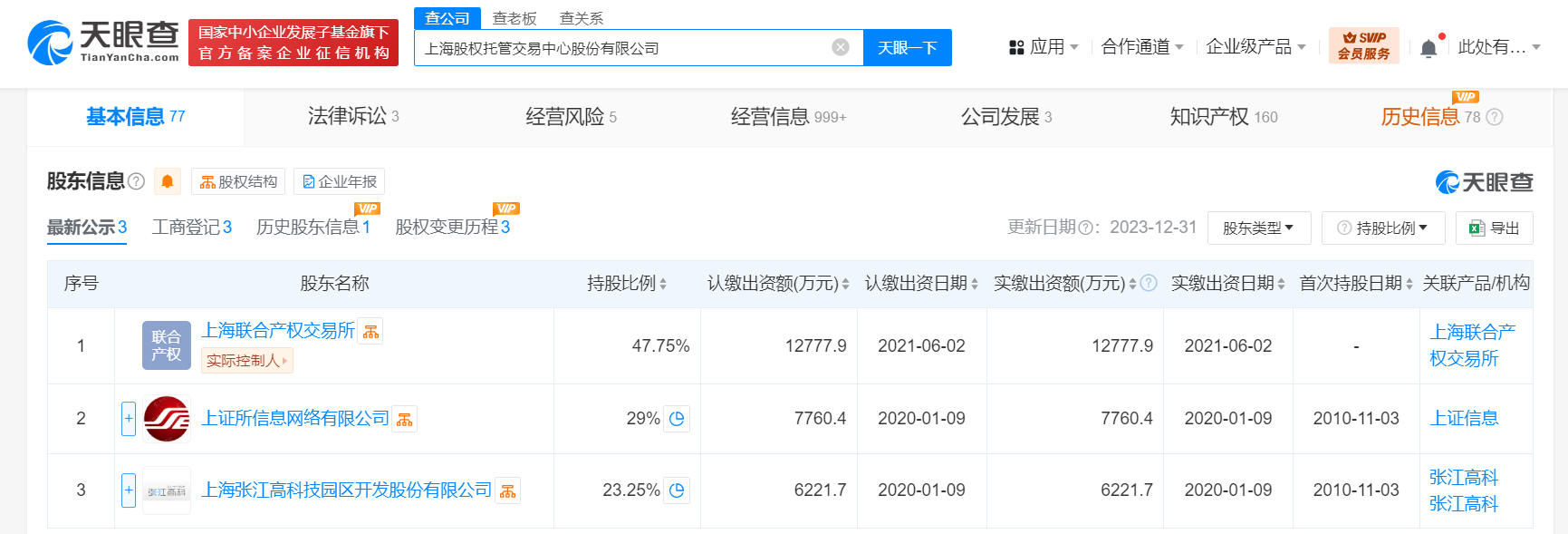Open the 股东类型 dropdown filter
1568x534 pixels.
pos(1259,228)
